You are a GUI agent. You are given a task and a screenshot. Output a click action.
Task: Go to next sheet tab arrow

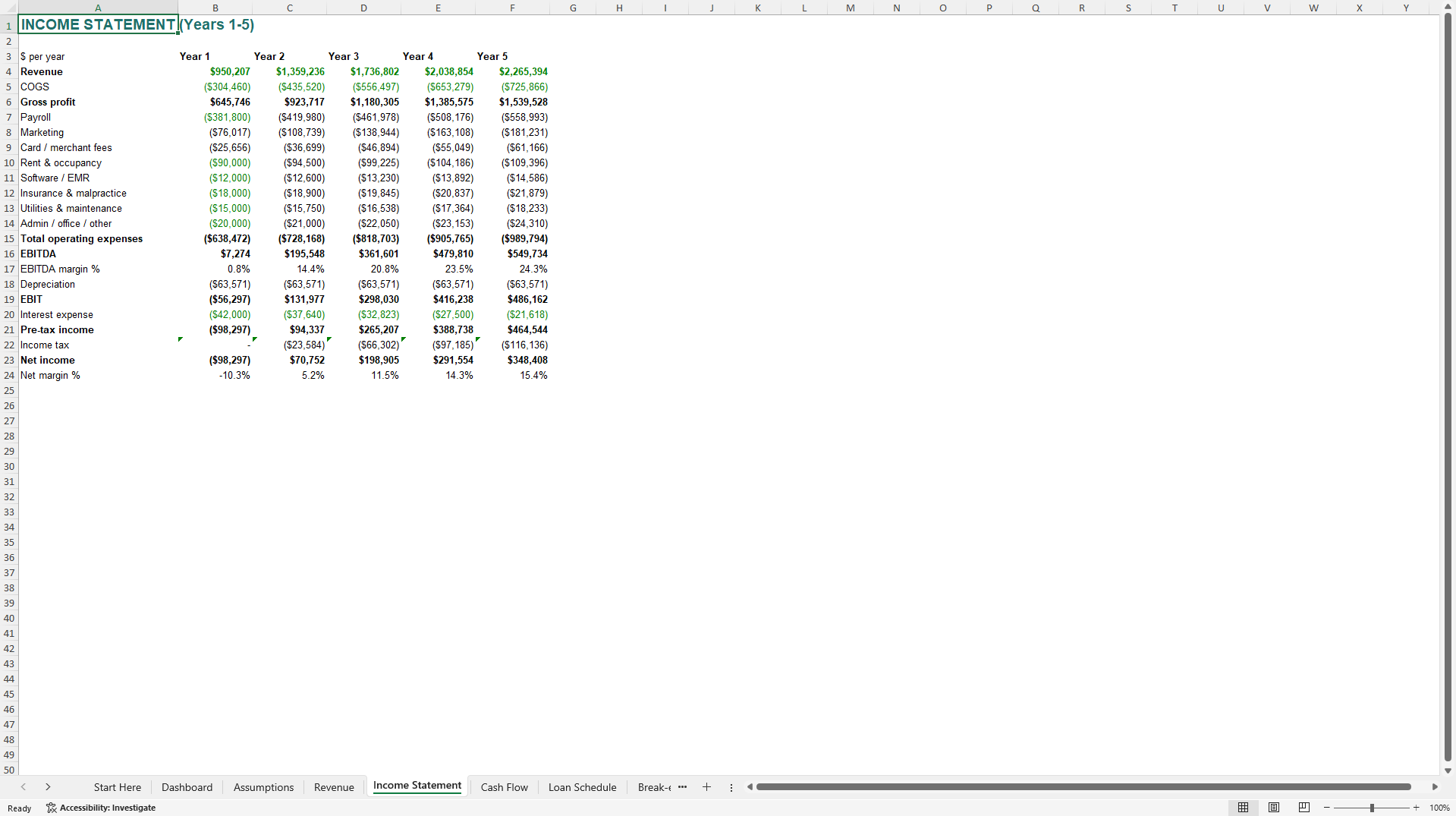point(48,787)
